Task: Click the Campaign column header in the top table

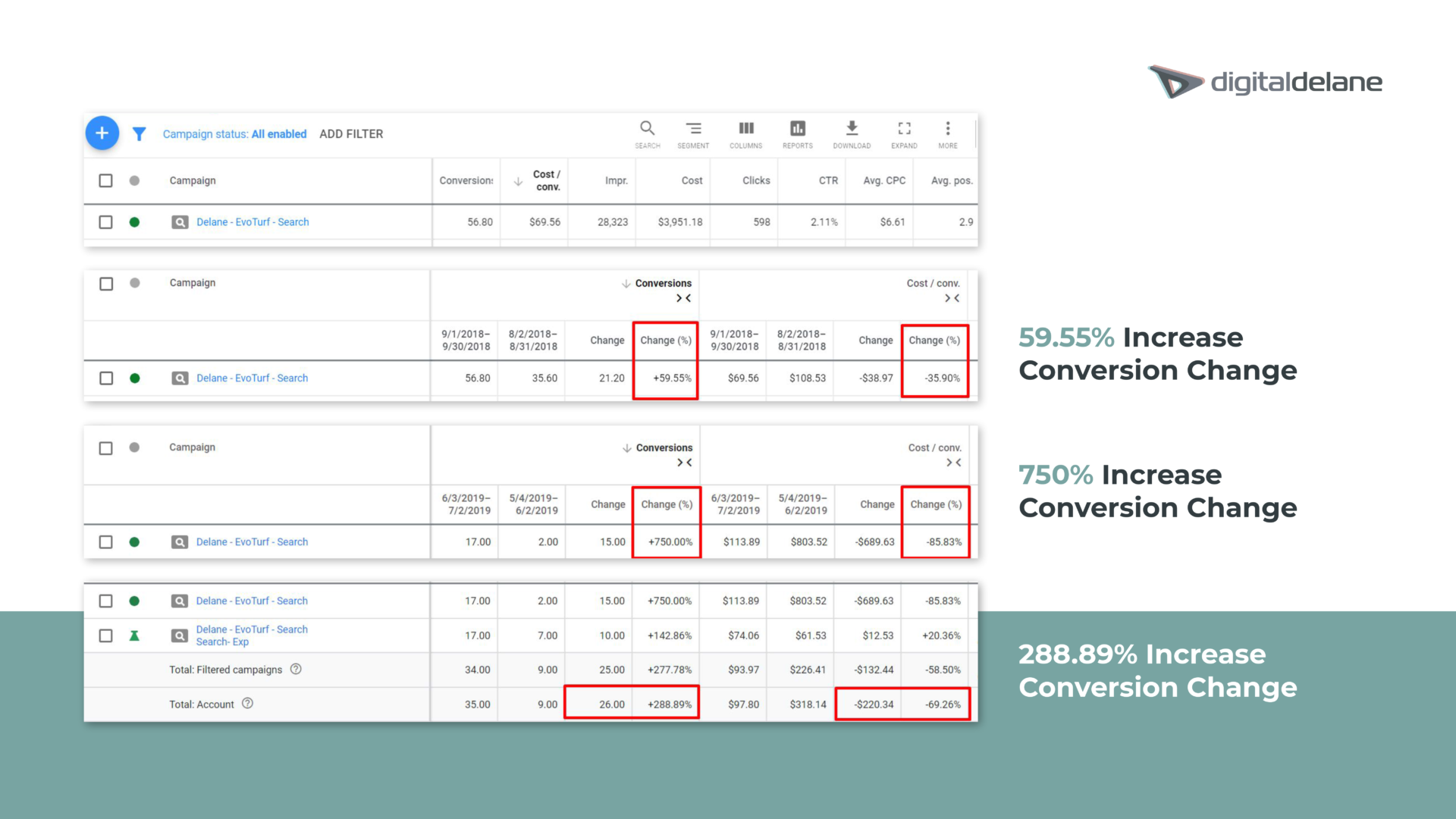Action: [193, 180]
